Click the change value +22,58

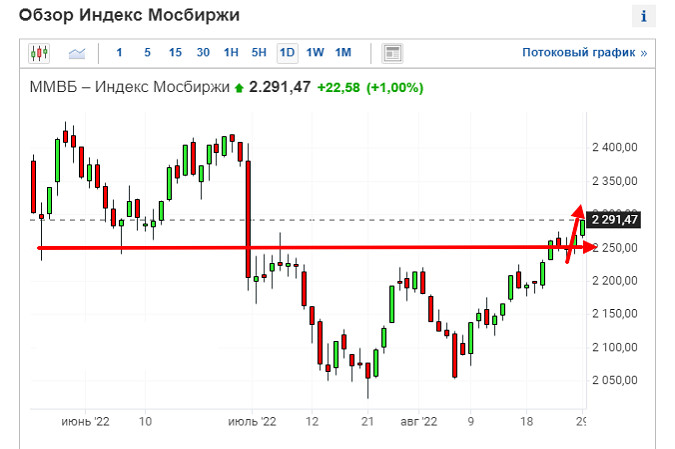point(338,87)
